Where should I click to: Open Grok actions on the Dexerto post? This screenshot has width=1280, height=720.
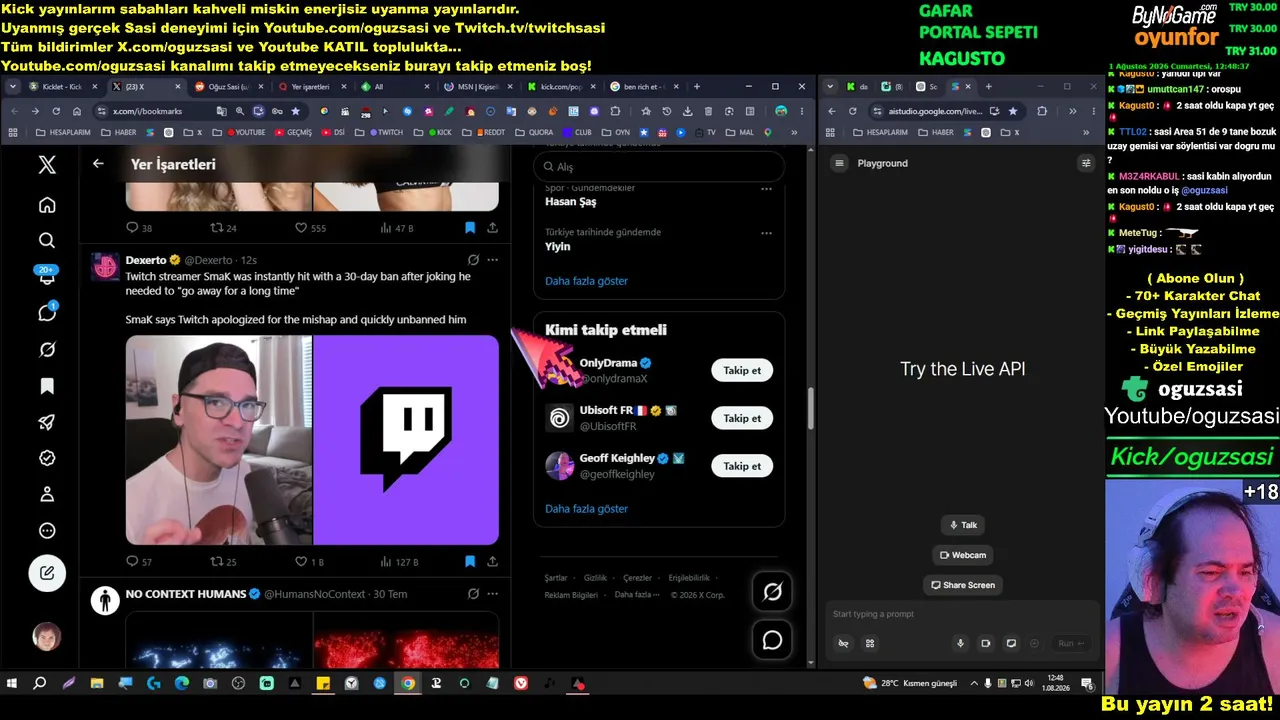click(473, 260)
